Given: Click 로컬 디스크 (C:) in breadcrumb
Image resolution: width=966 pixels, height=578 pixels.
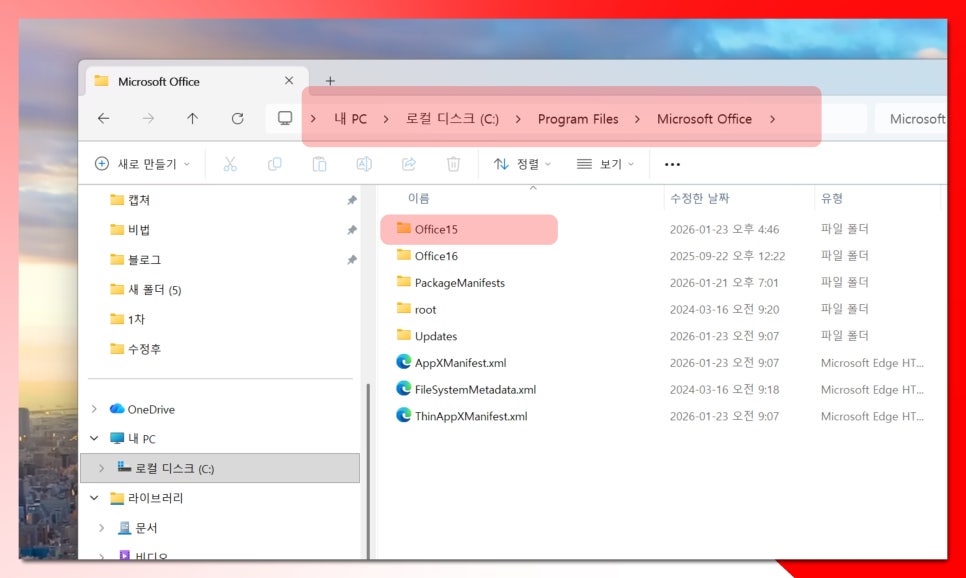Looking at the screenshot, I should [452, 119].
